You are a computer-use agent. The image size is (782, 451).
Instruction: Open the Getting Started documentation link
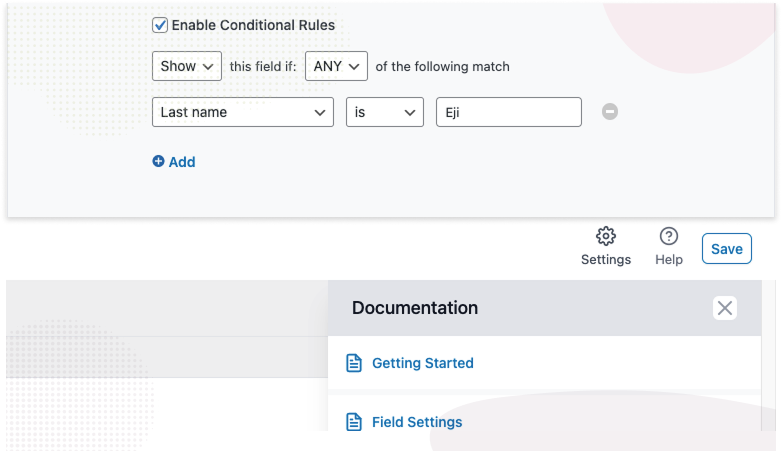pos(423,363)
